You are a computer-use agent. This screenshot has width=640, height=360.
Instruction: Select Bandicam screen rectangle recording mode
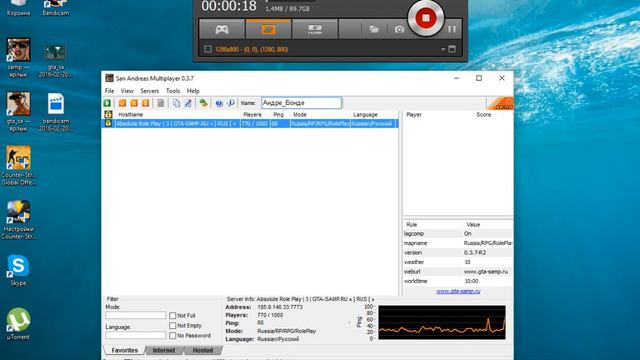(268, 29)
